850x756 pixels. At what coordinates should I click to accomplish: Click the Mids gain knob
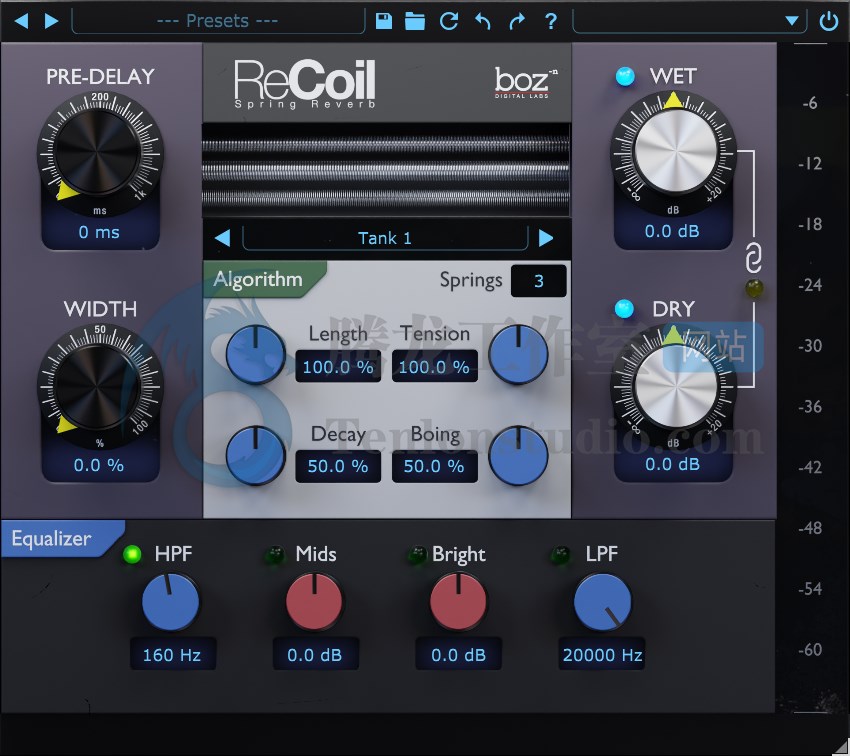(x=314, y=602)
